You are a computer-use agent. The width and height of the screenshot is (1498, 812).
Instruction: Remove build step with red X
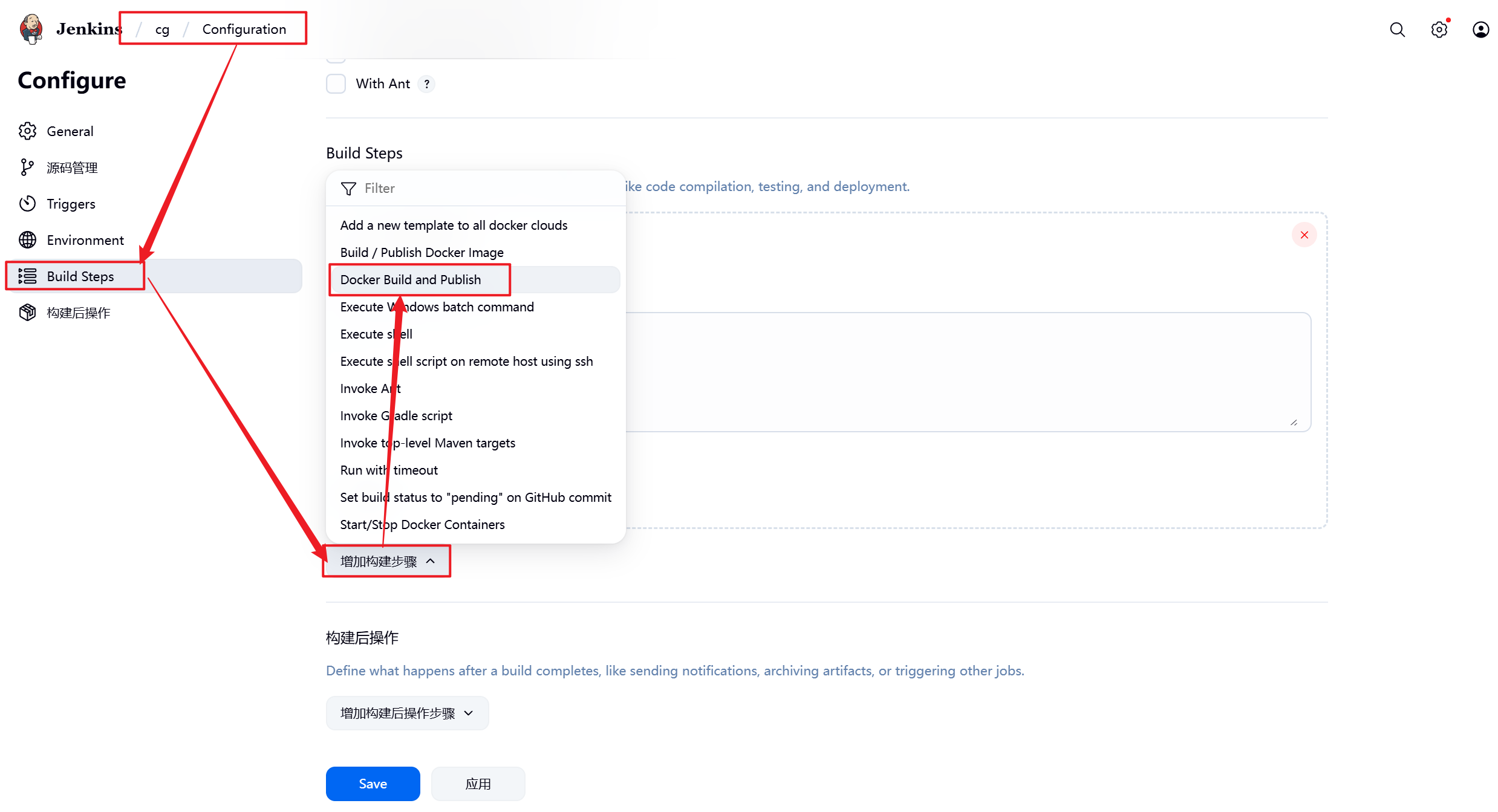1304,235
